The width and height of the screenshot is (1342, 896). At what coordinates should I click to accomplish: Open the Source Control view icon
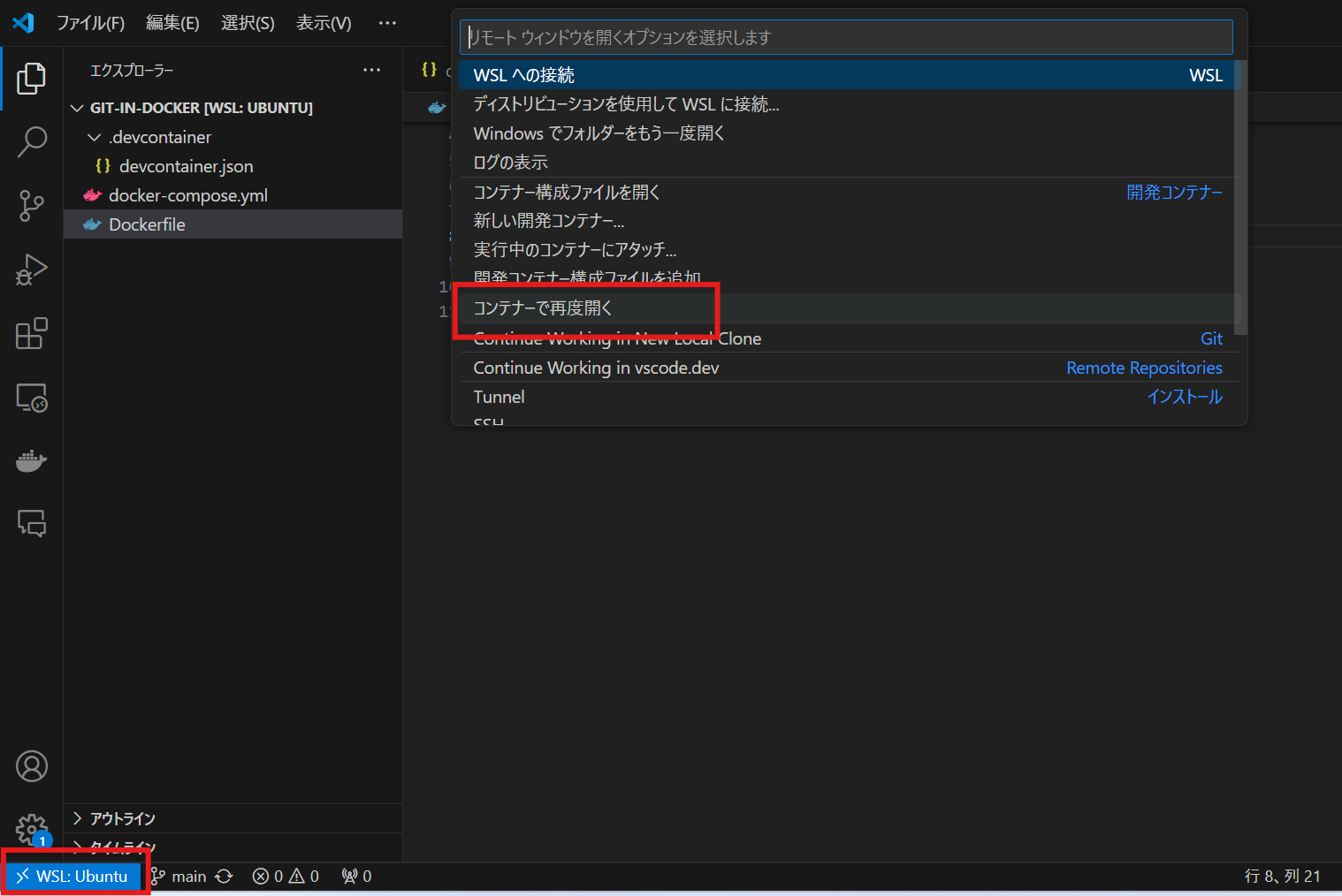(31, 206)
